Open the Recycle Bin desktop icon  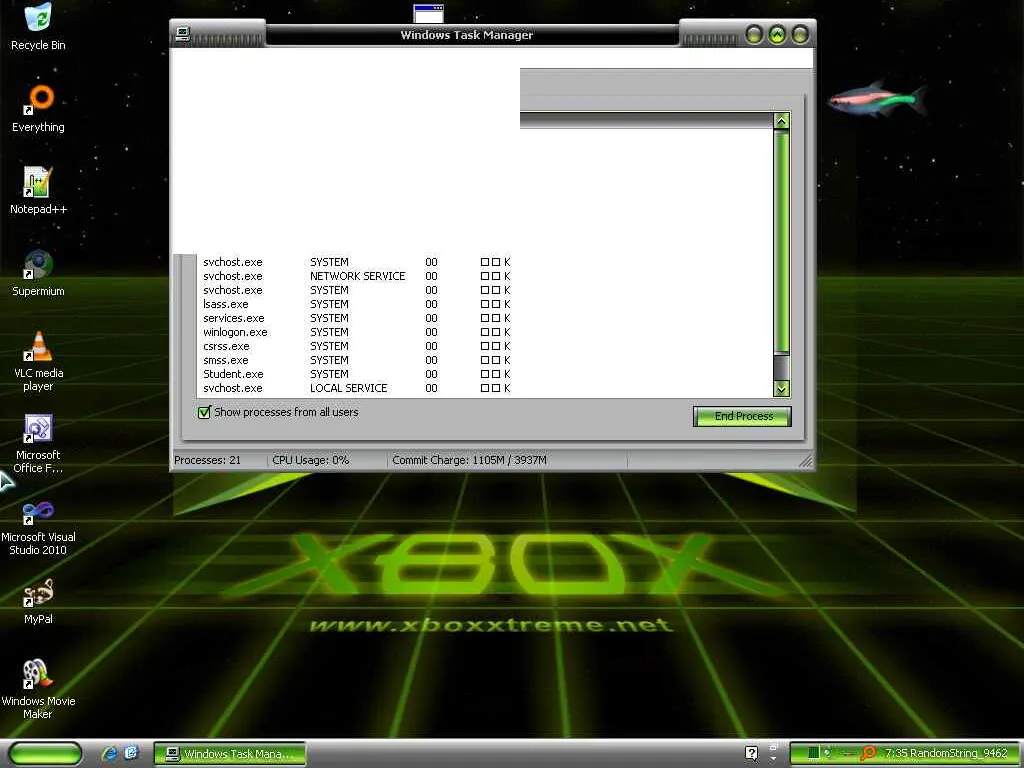click(x=38, y=26)
